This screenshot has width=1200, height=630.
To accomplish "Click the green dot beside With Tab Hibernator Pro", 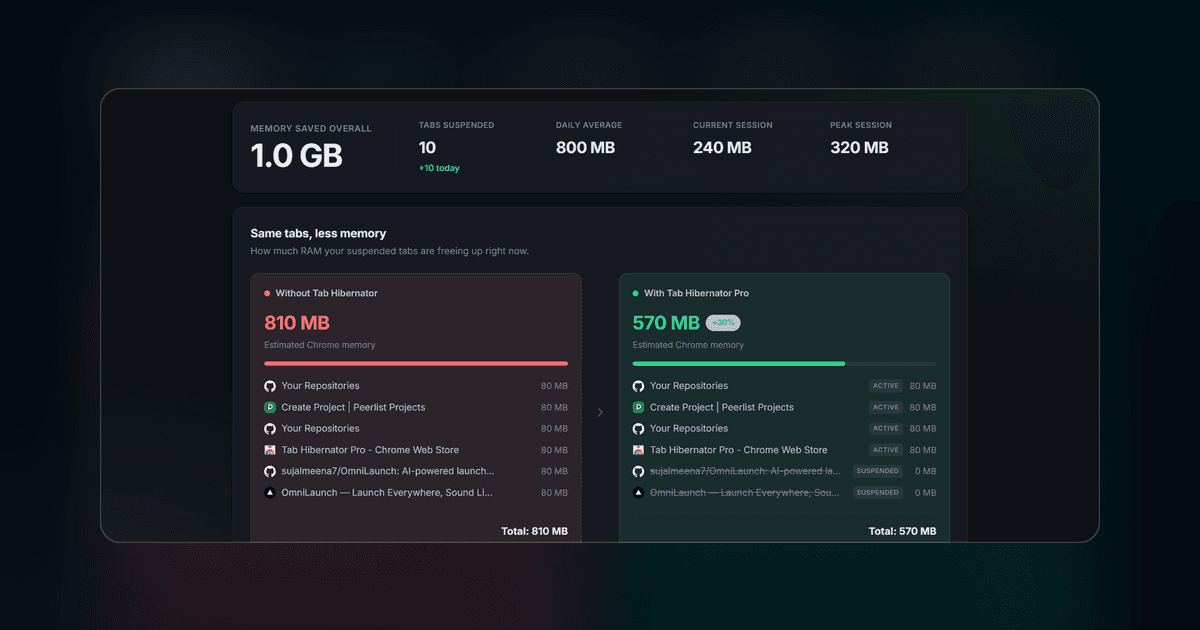I will coord(635,294).
